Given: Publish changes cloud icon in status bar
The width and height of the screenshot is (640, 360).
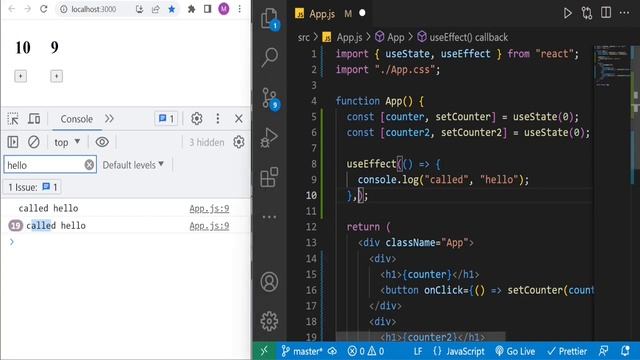Looking at the screenshot, I should tap(332, 351).
